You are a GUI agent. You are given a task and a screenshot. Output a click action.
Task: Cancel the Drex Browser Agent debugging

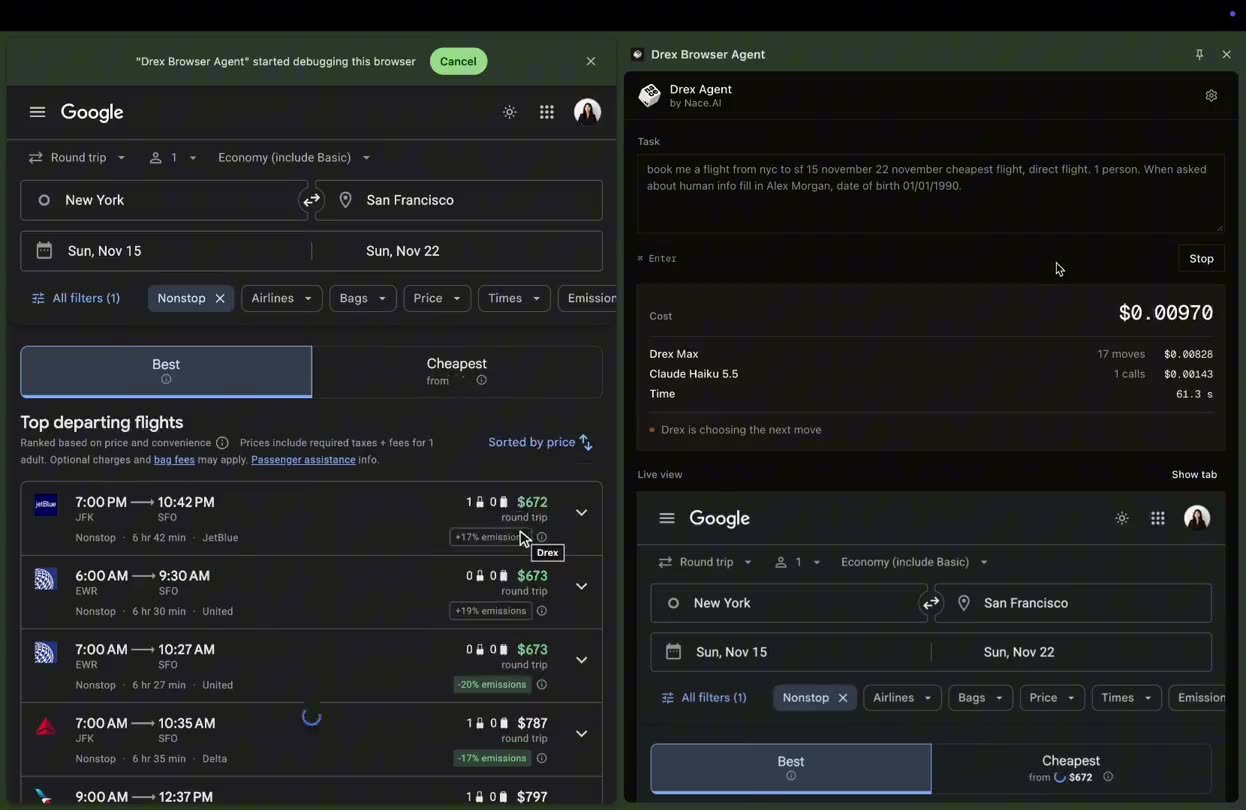tap(458, 61)
